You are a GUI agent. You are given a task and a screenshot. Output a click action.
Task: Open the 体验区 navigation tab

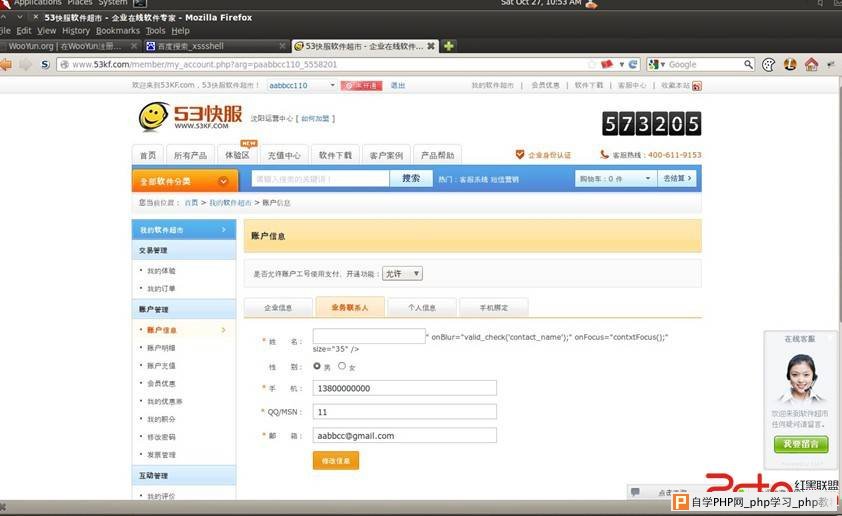237,155
